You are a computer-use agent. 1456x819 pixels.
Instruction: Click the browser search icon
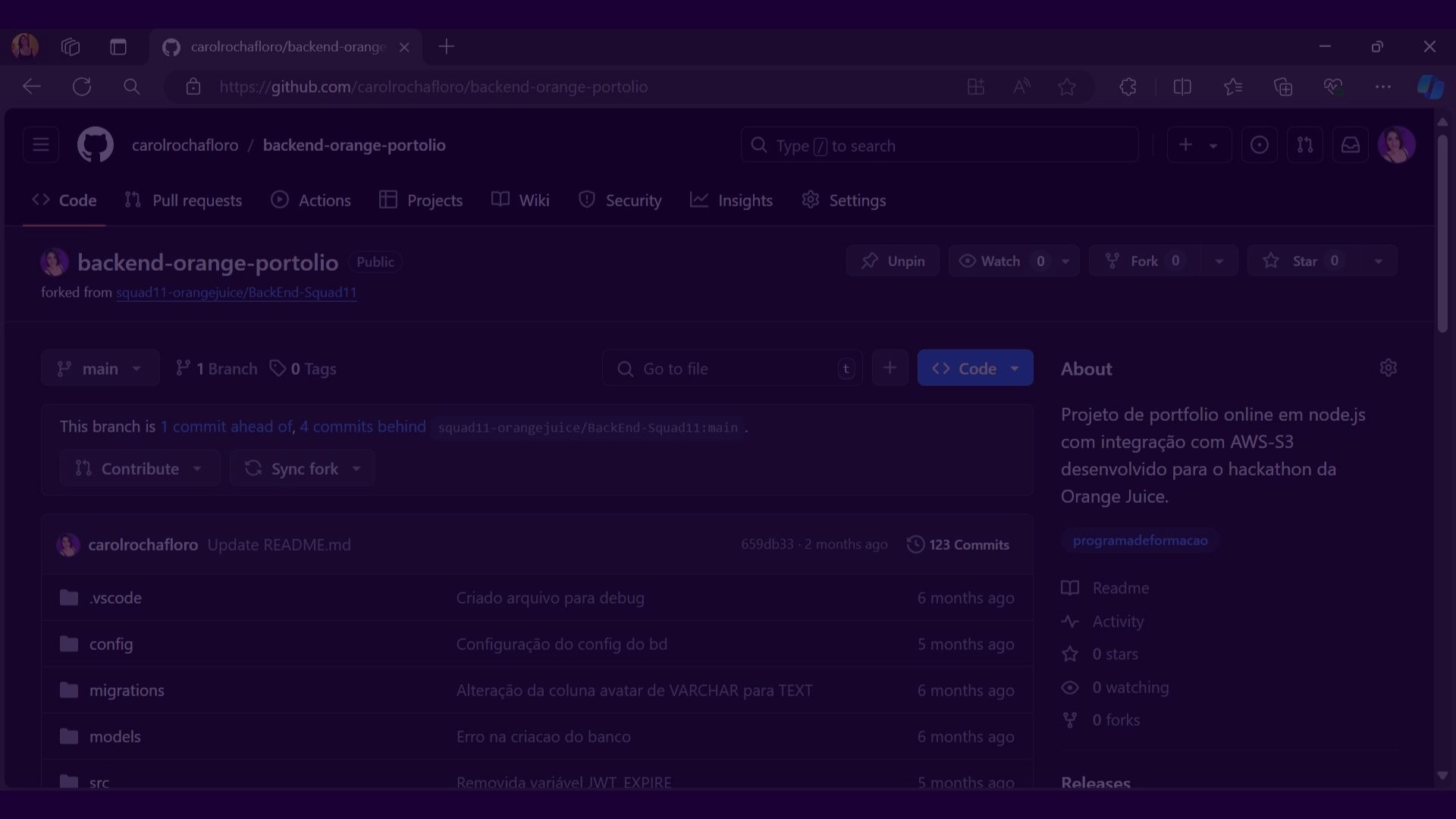pos(131,86)
